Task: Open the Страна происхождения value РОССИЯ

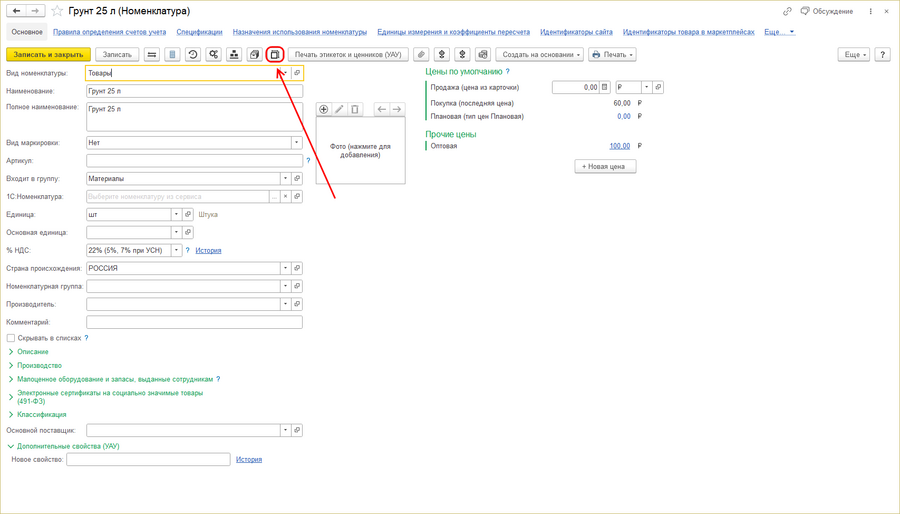Action: [297, 268]
